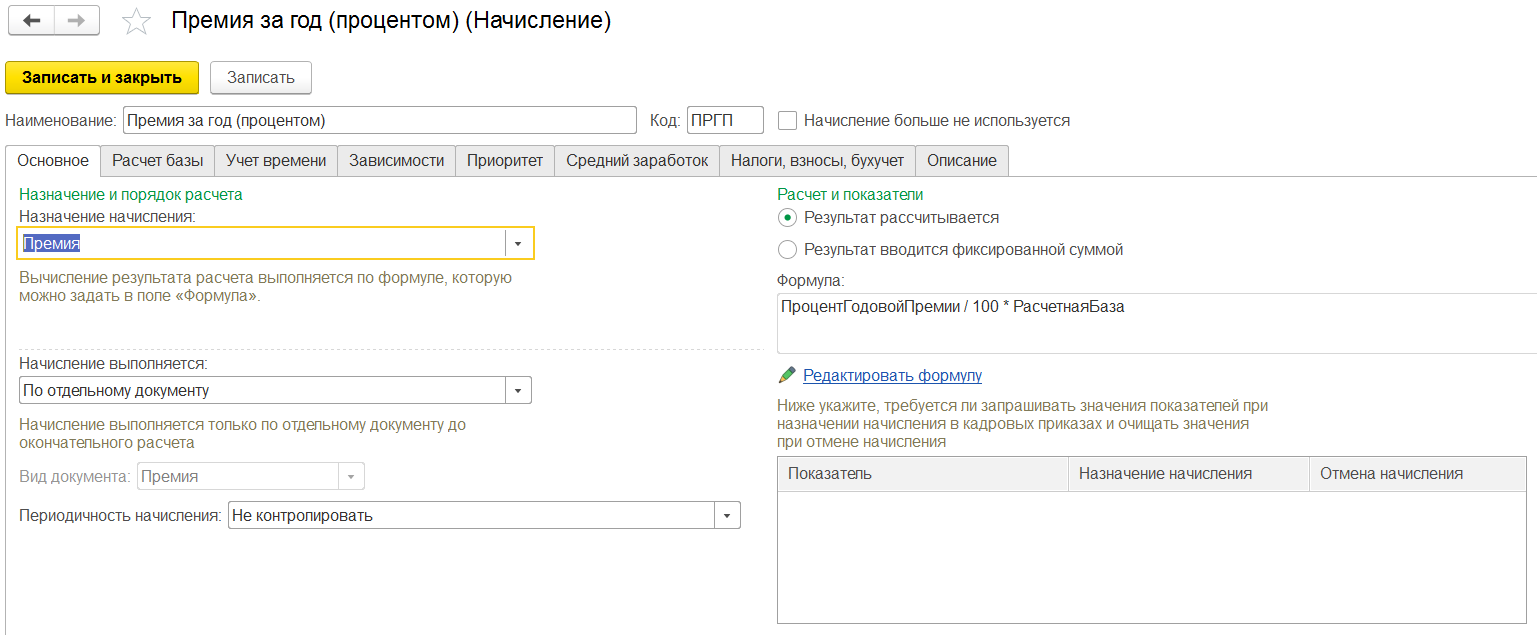Click the 'Редактировать формулу' link
Image resolution: width=1537 pixels, height=635 pixels.
point(892,376)
